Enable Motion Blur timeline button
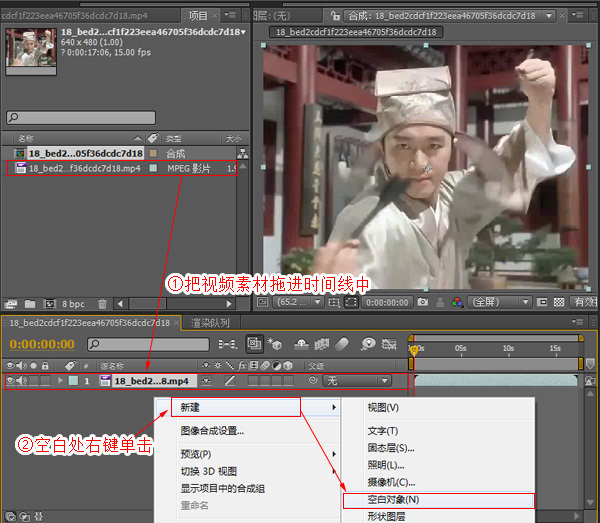 [x=342, y=344]
